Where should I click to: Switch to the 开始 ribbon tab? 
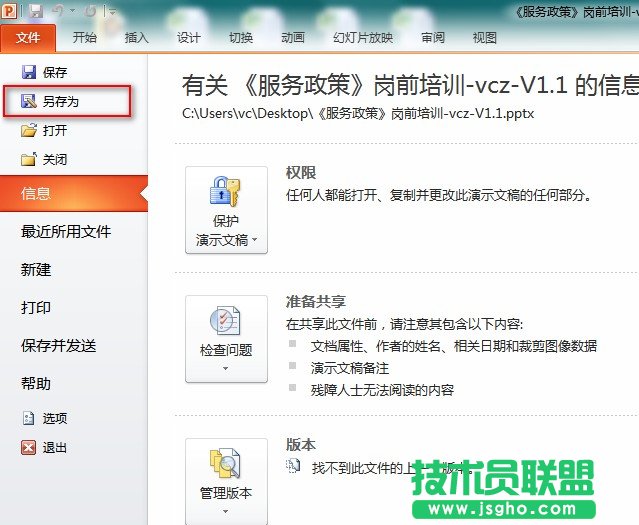85,38
